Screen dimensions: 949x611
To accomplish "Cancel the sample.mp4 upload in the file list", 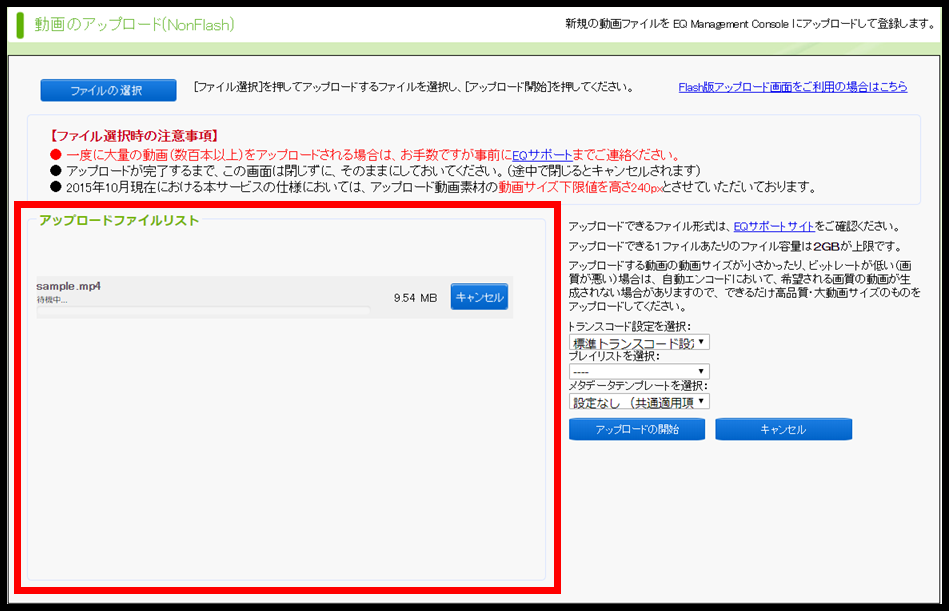I will [479, 297].
